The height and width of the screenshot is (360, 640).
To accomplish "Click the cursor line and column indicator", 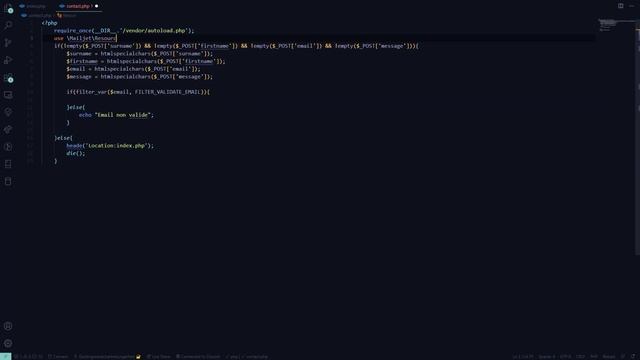I will (523, 356).
